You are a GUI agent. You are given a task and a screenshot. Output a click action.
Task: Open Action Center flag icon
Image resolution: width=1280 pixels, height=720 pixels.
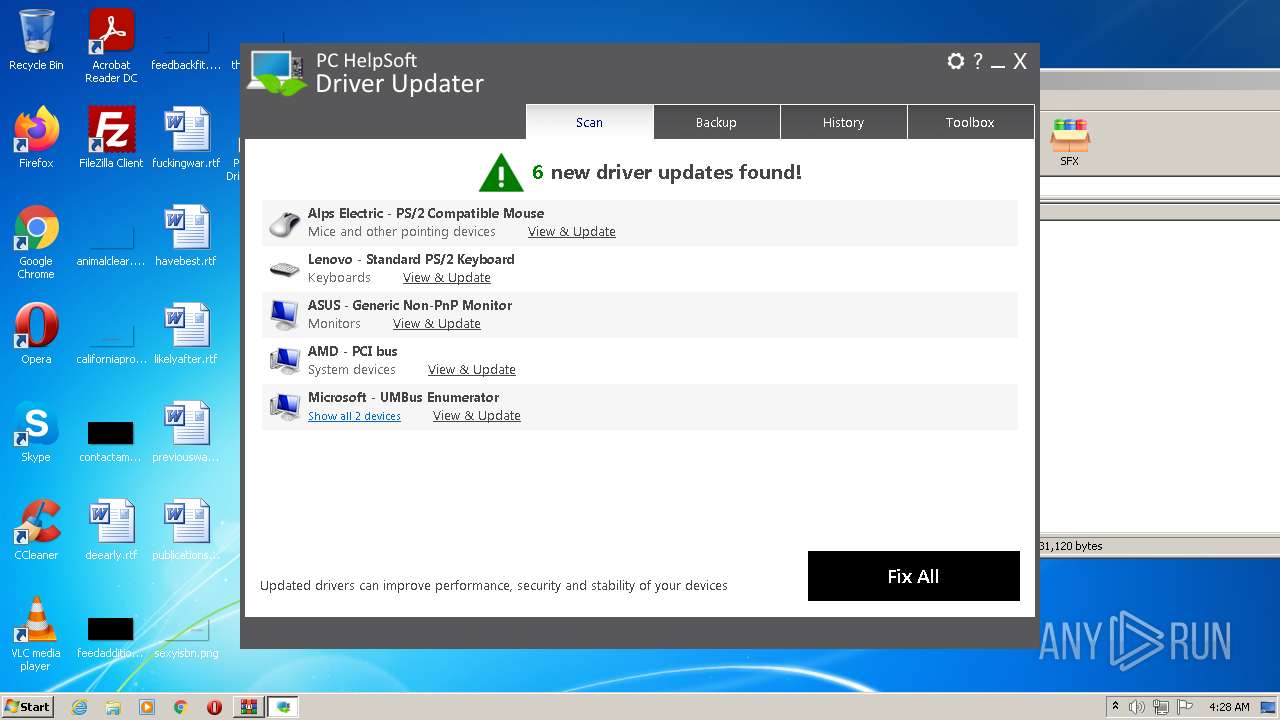(1184, 707)
